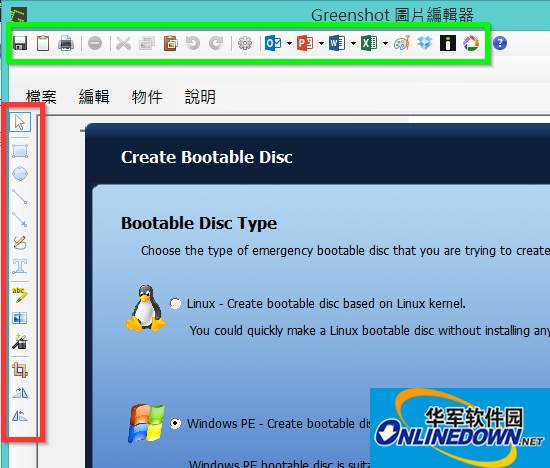550x468 pixels.
Task: Click the Delete (minus circle) icon
Action: (95, 43)
